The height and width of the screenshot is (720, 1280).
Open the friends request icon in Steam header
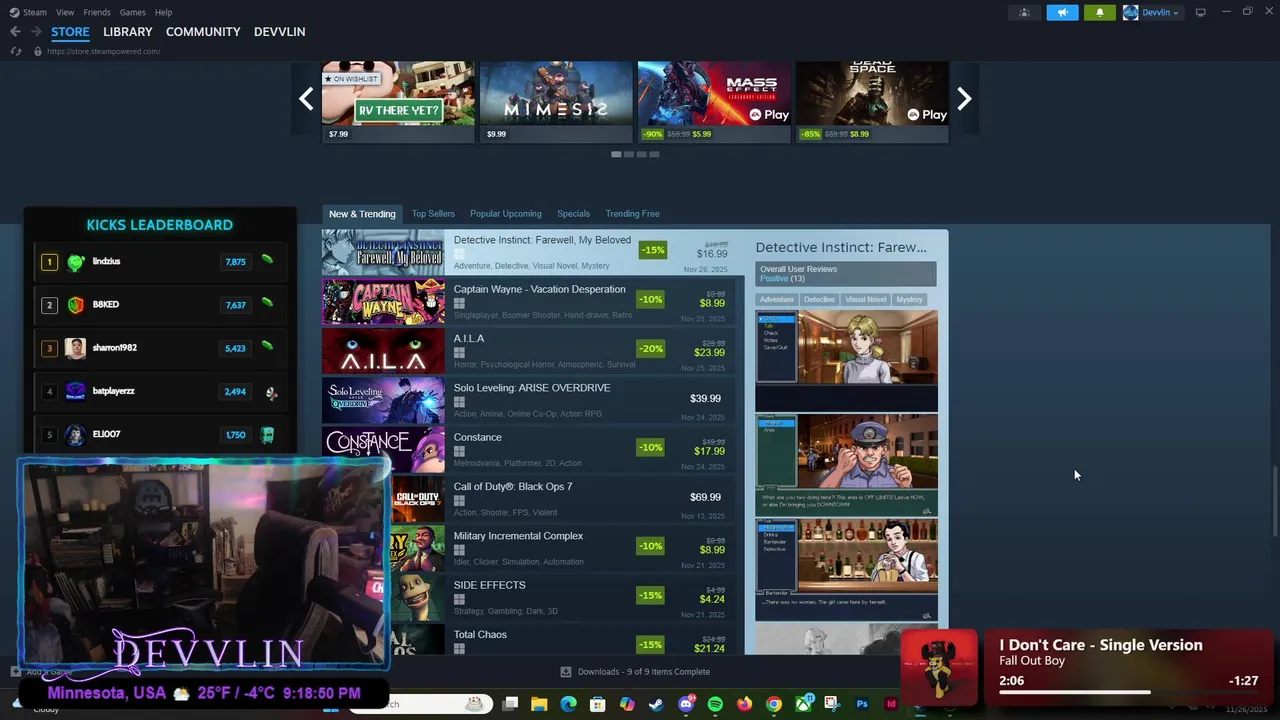pos(1024,12)
